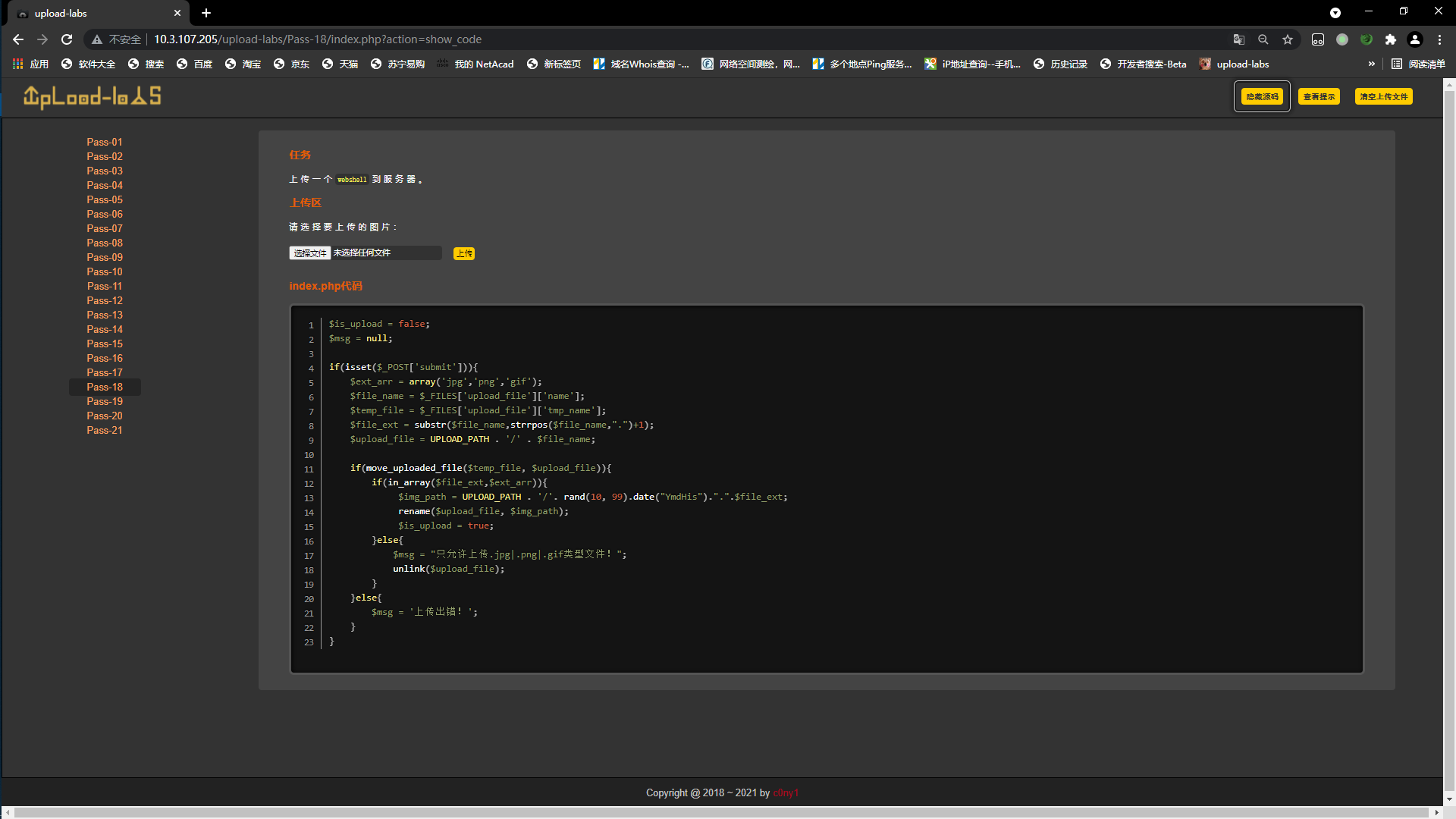Screen dimensions: 1456x819
Task: Open the Extensions puzzle icon
Action: (1391, 39)
